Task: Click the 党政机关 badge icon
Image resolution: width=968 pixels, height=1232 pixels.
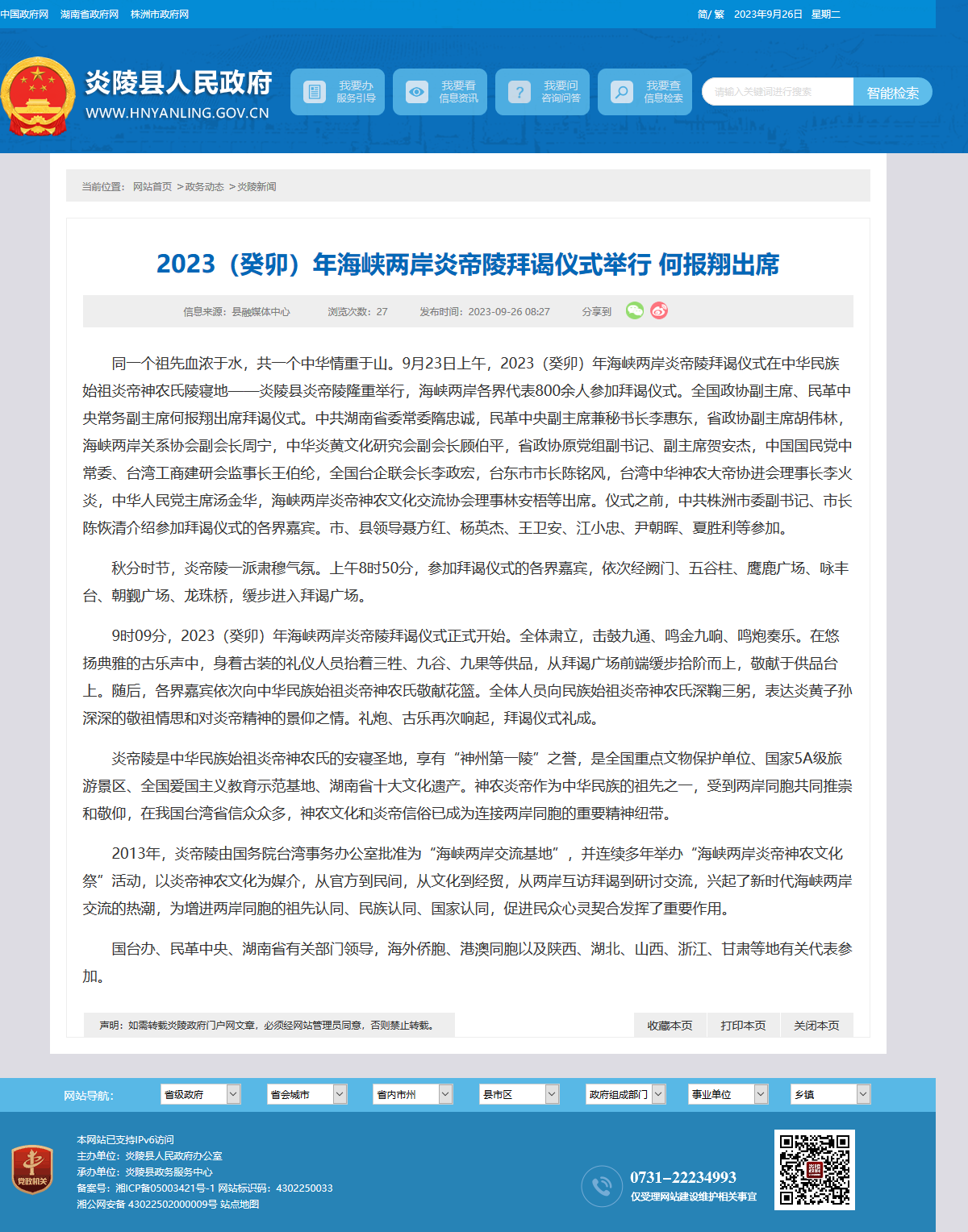Action: pyautogui.click(x=32, y=1170)
